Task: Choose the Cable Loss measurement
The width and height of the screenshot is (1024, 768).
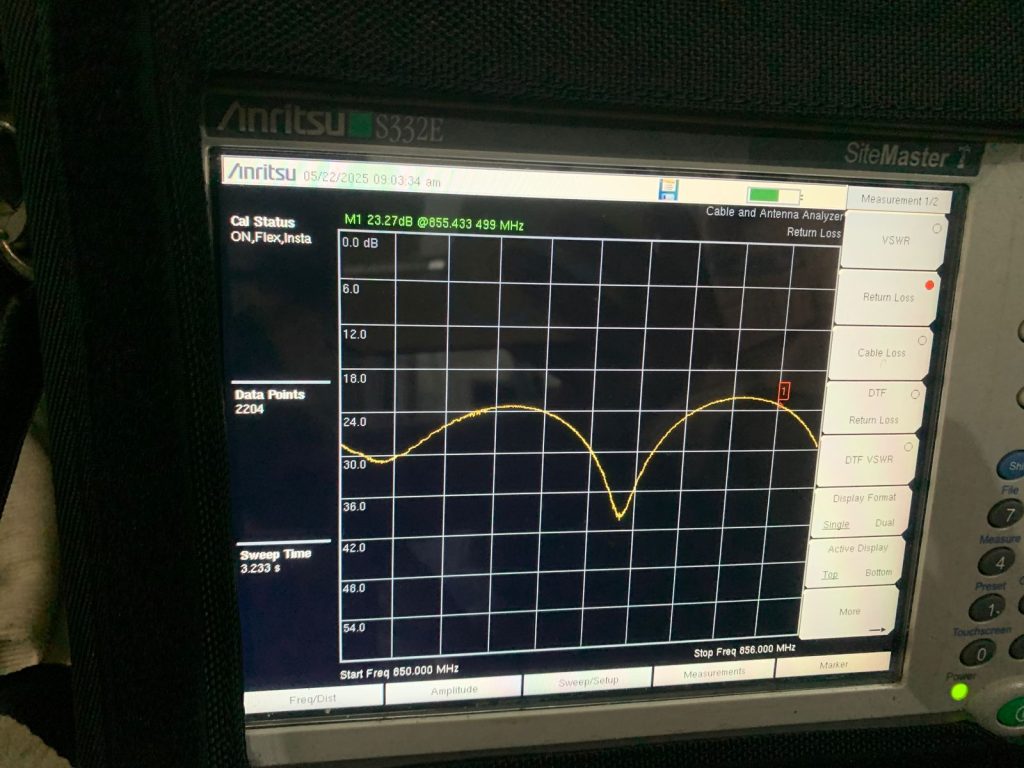Action: coord(881,353)
